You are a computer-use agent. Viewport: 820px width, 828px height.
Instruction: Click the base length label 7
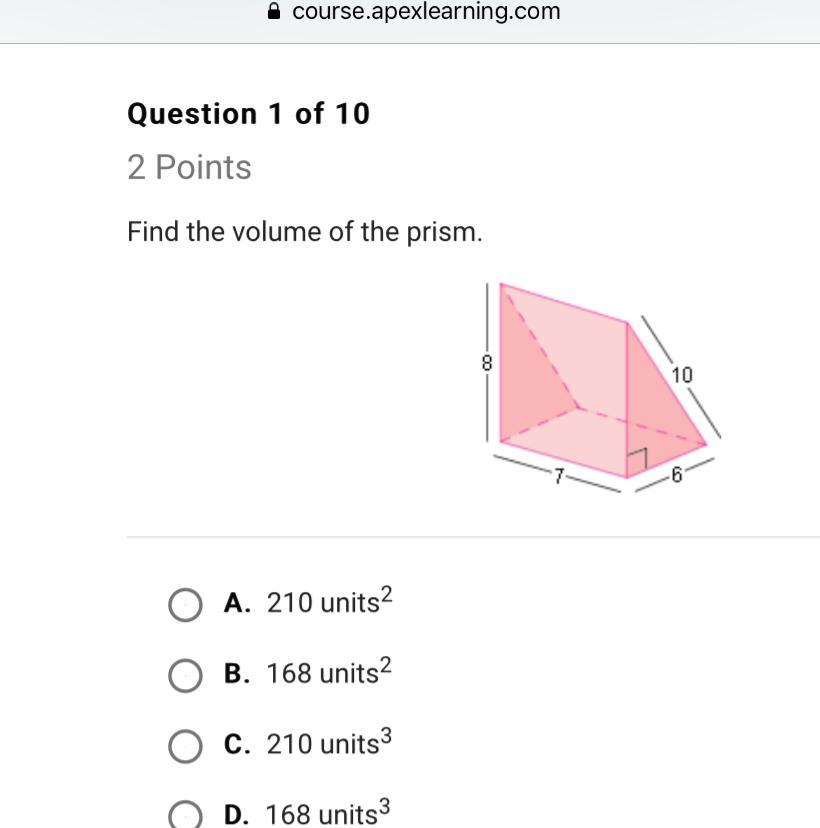(559, 476)
